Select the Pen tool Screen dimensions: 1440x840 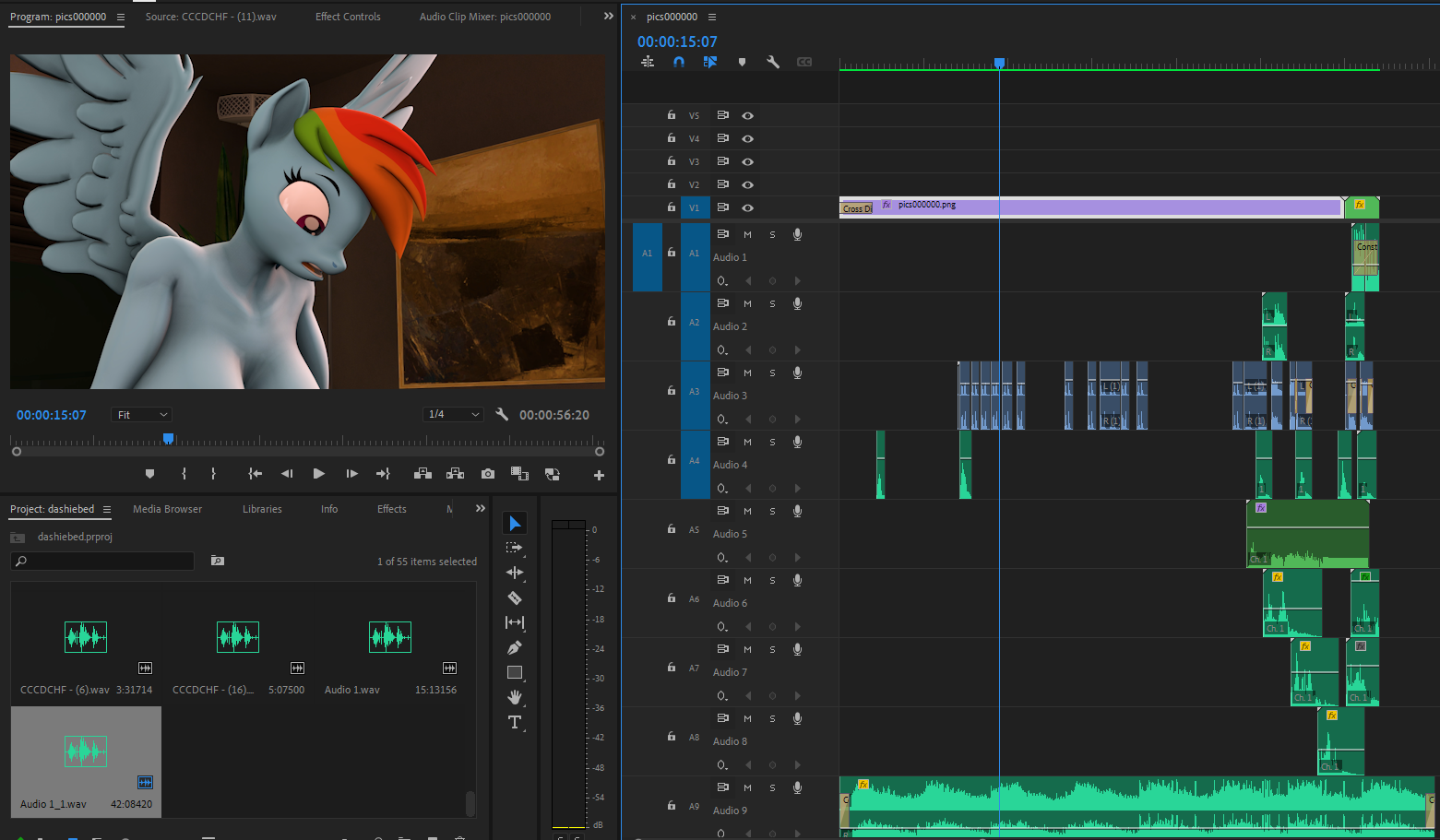(x=515, y=647)
